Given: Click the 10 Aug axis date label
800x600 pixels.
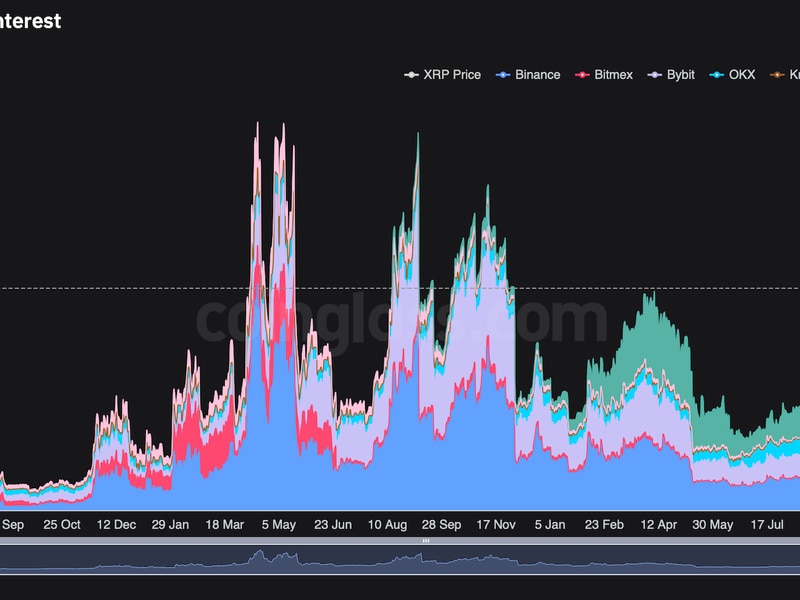Looking at the screenshot, I should click(387, 524).
